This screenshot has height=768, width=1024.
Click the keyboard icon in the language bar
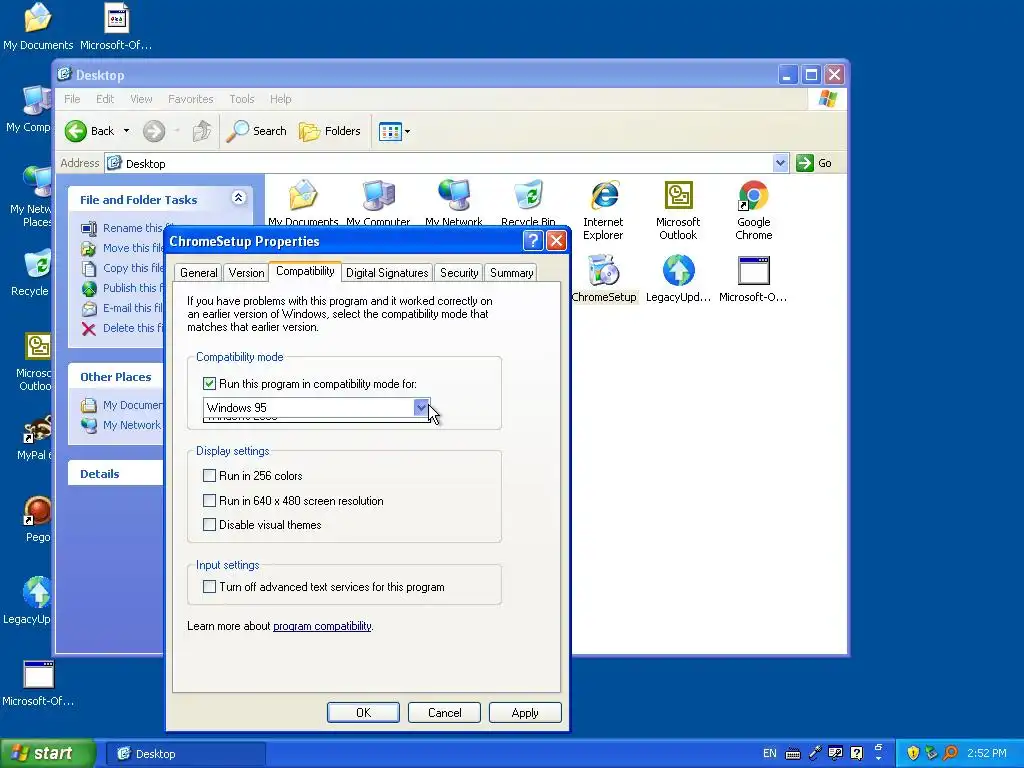point(793,754)
